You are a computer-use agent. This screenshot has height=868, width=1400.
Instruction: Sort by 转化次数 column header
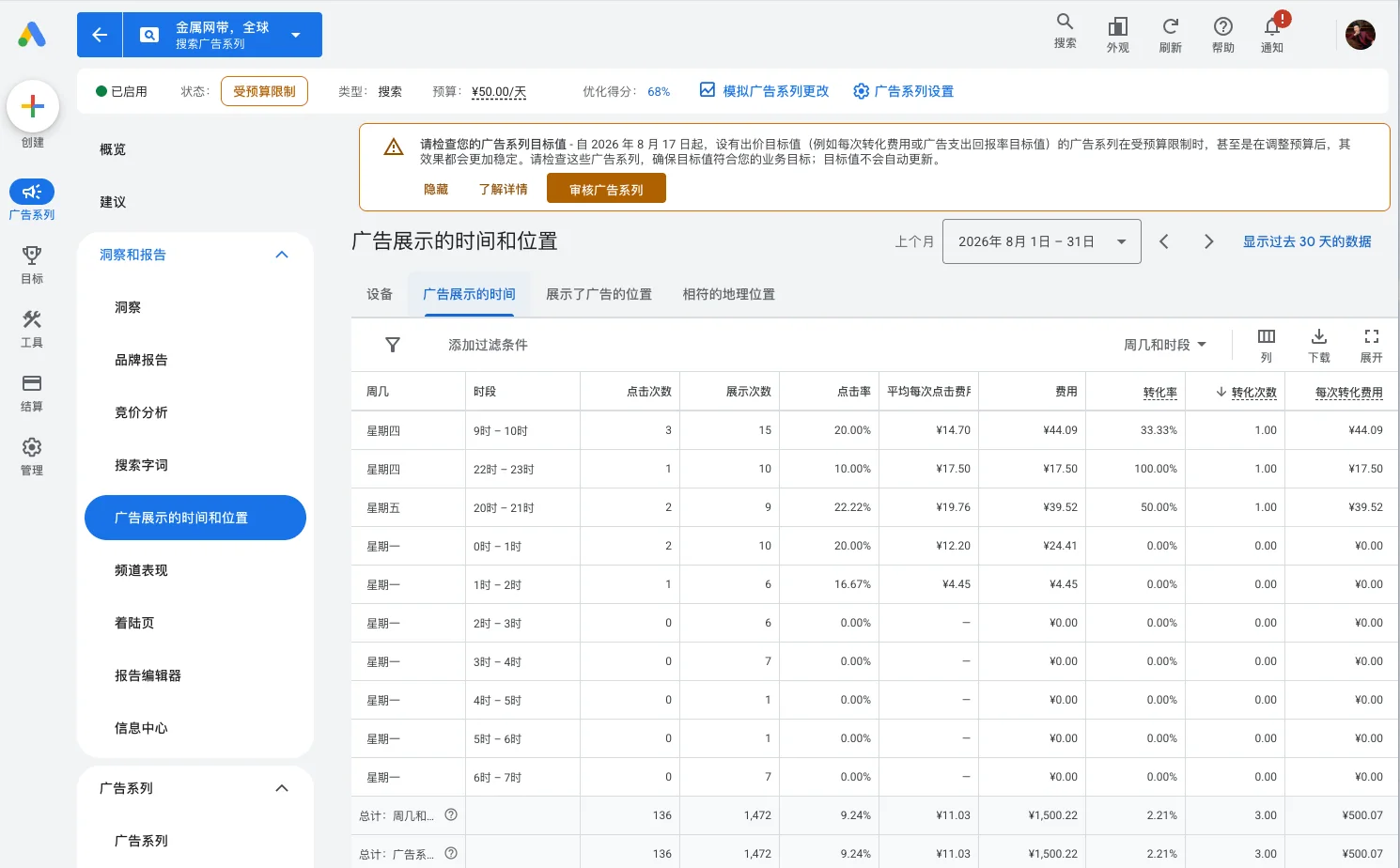coord(1253,392)
